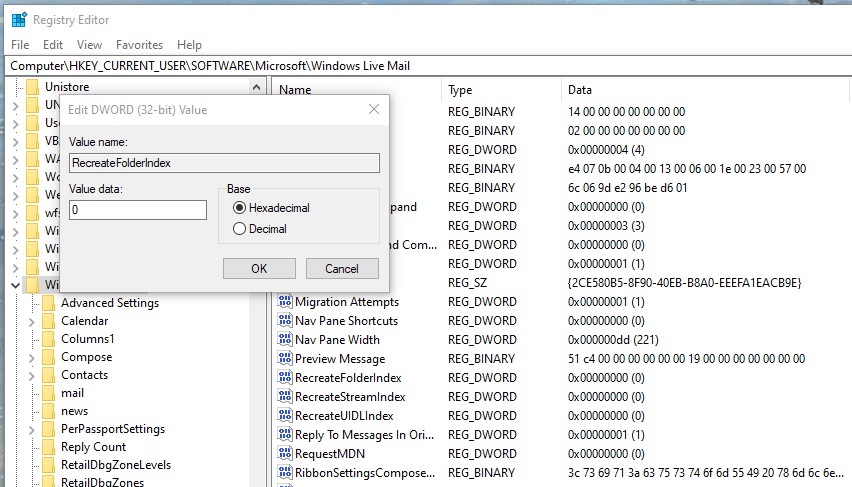Screen dimensions: 852x487
Task: Open the Edit menu
Action: (53, 45)
